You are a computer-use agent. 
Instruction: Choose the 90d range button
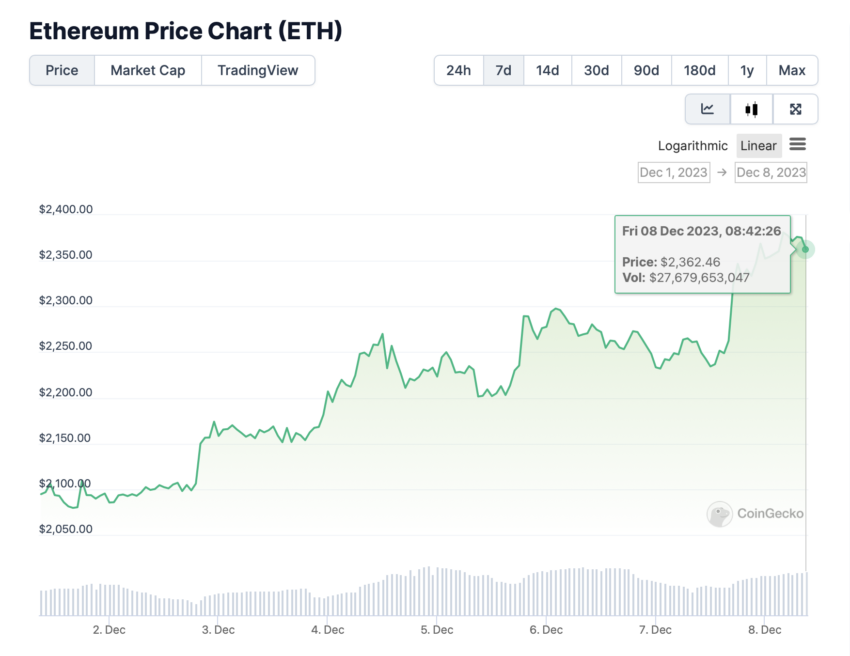click(646, 70)
